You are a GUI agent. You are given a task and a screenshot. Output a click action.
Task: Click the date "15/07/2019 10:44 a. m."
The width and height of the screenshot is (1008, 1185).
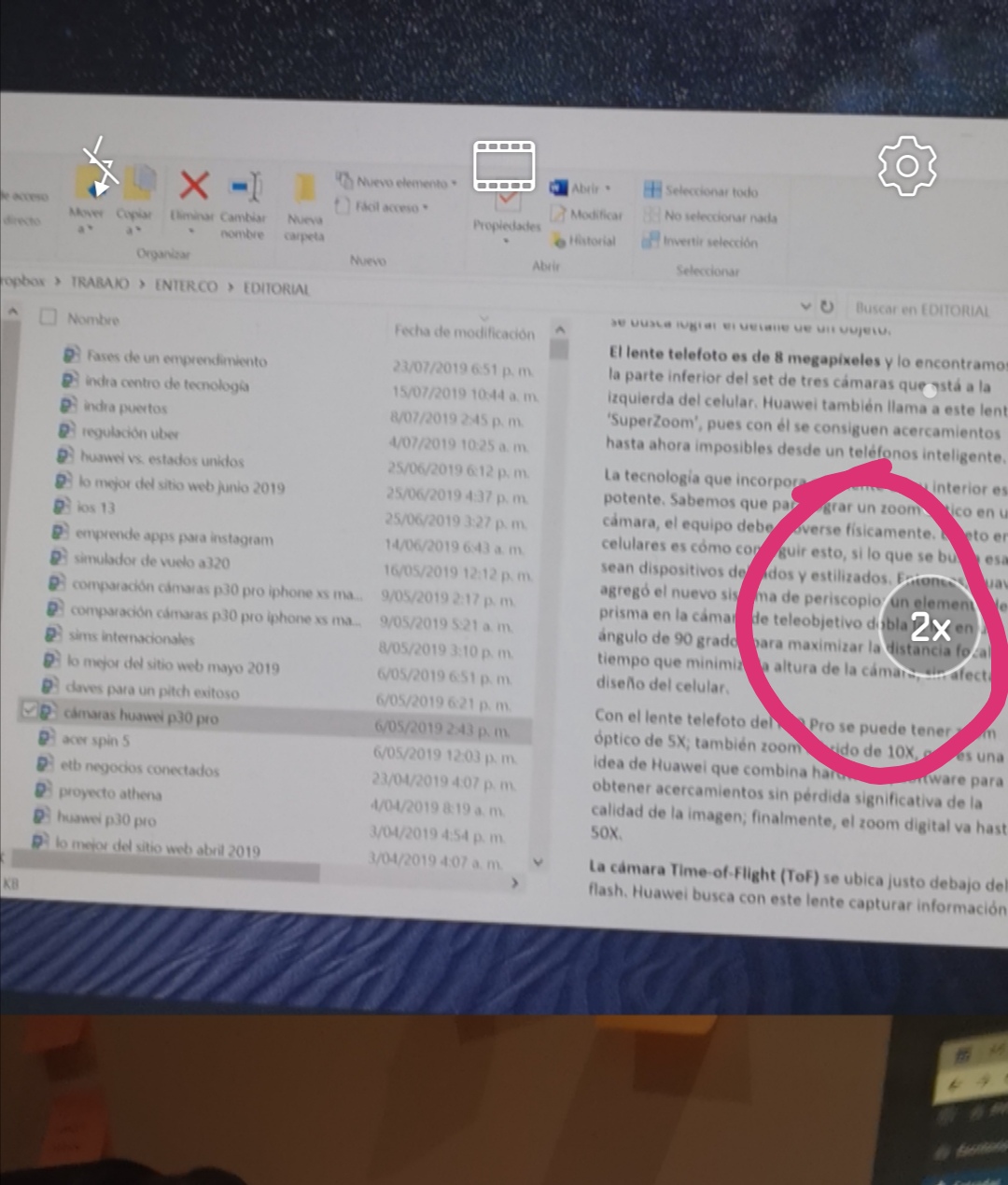click(x=465, y=394)
